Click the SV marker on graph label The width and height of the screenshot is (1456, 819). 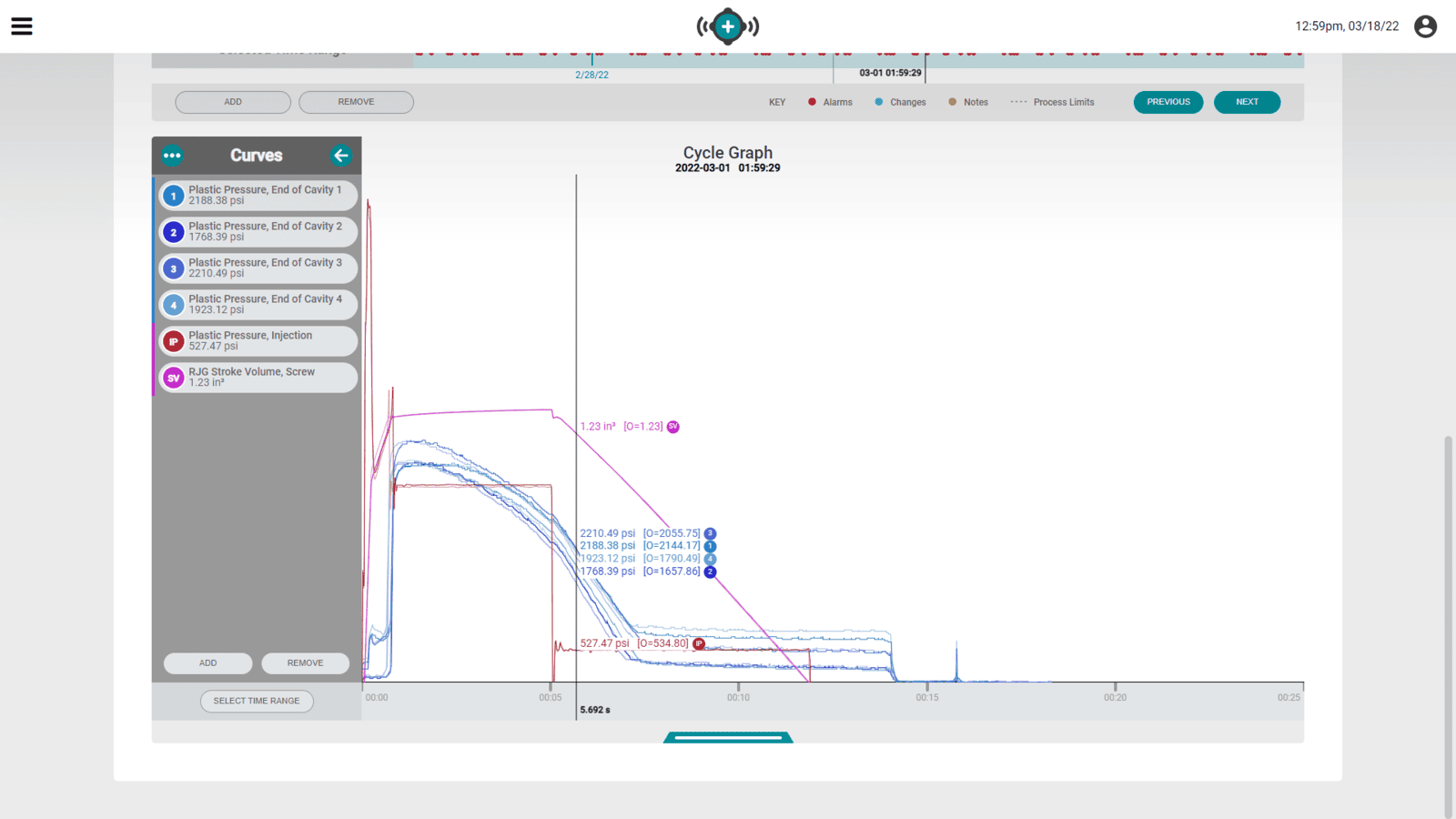coord(673,427)
